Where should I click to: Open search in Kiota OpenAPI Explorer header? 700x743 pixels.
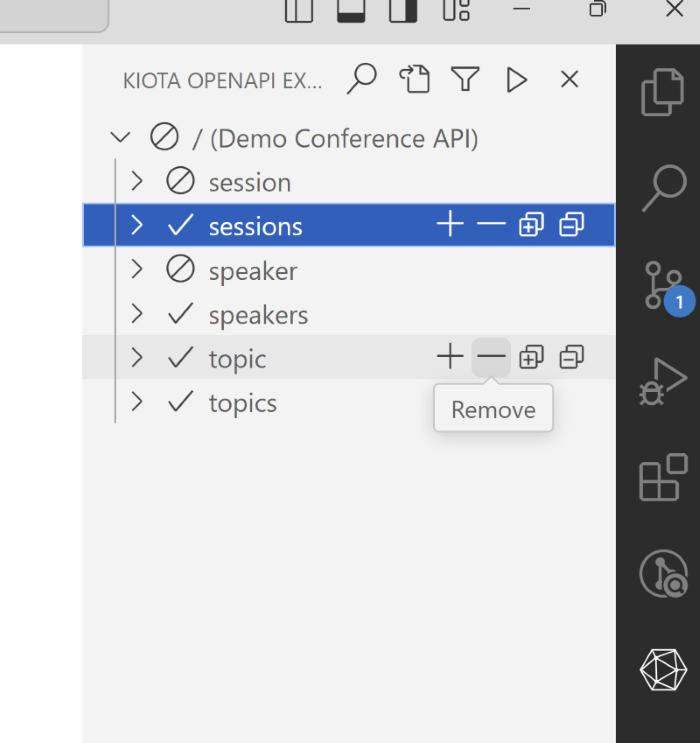(x=362, y=79)
